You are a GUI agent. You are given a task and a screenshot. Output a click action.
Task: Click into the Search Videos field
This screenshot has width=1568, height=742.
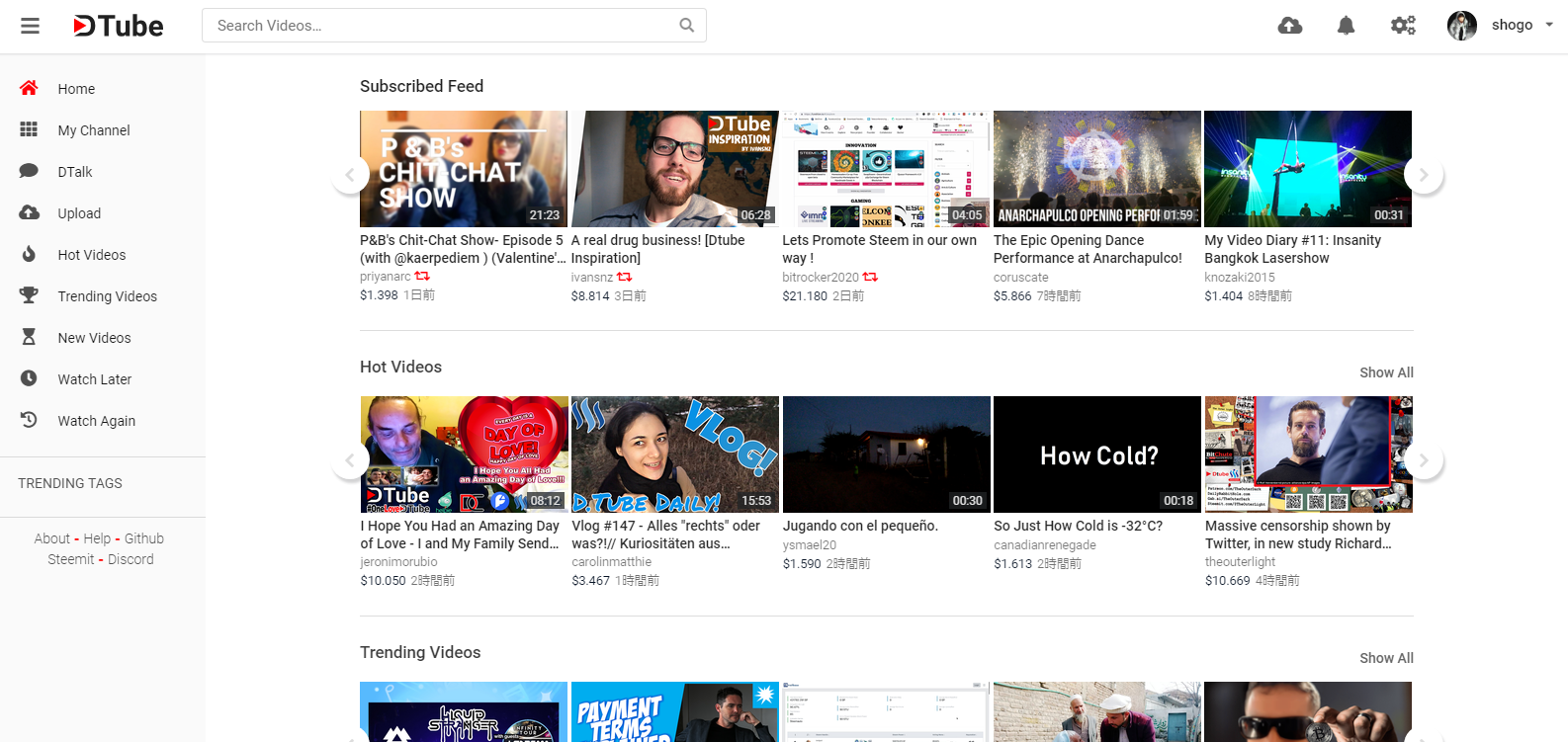pos(440,26)
